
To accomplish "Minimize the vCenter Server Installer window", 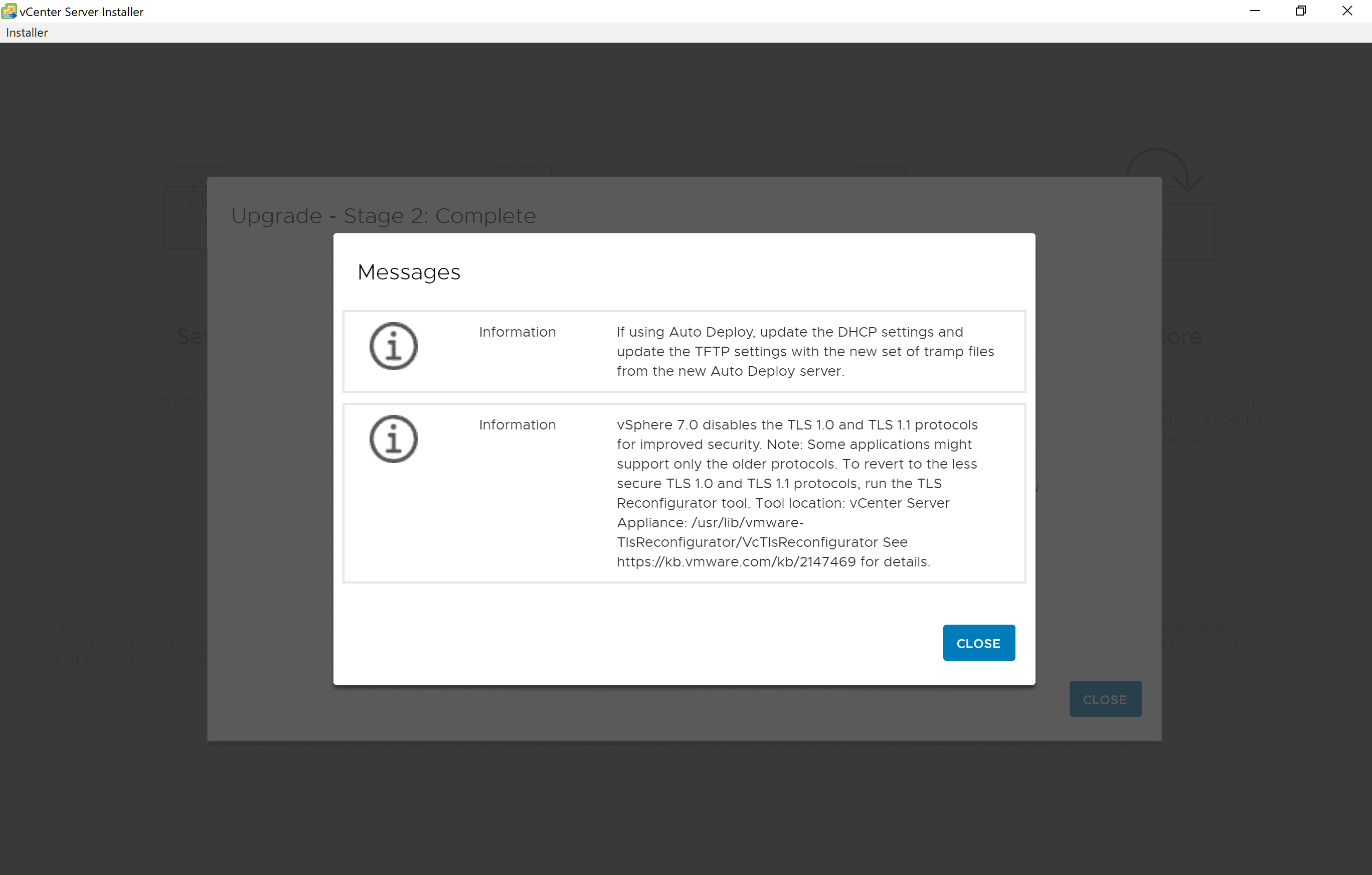I will click(1255, 11).
